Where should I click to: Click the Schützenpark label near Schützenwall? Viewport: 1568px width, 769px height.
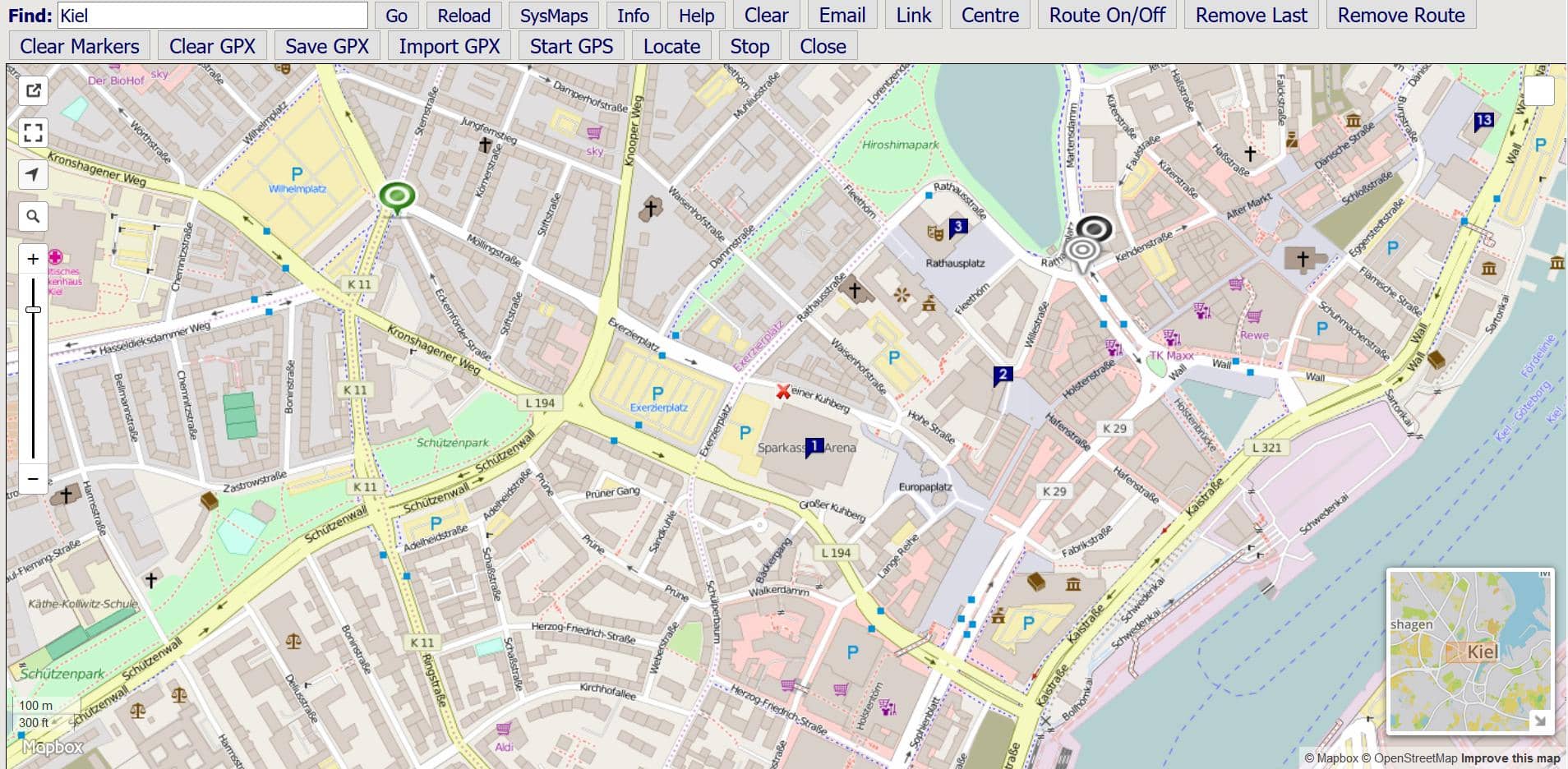(x=452, y=442)
